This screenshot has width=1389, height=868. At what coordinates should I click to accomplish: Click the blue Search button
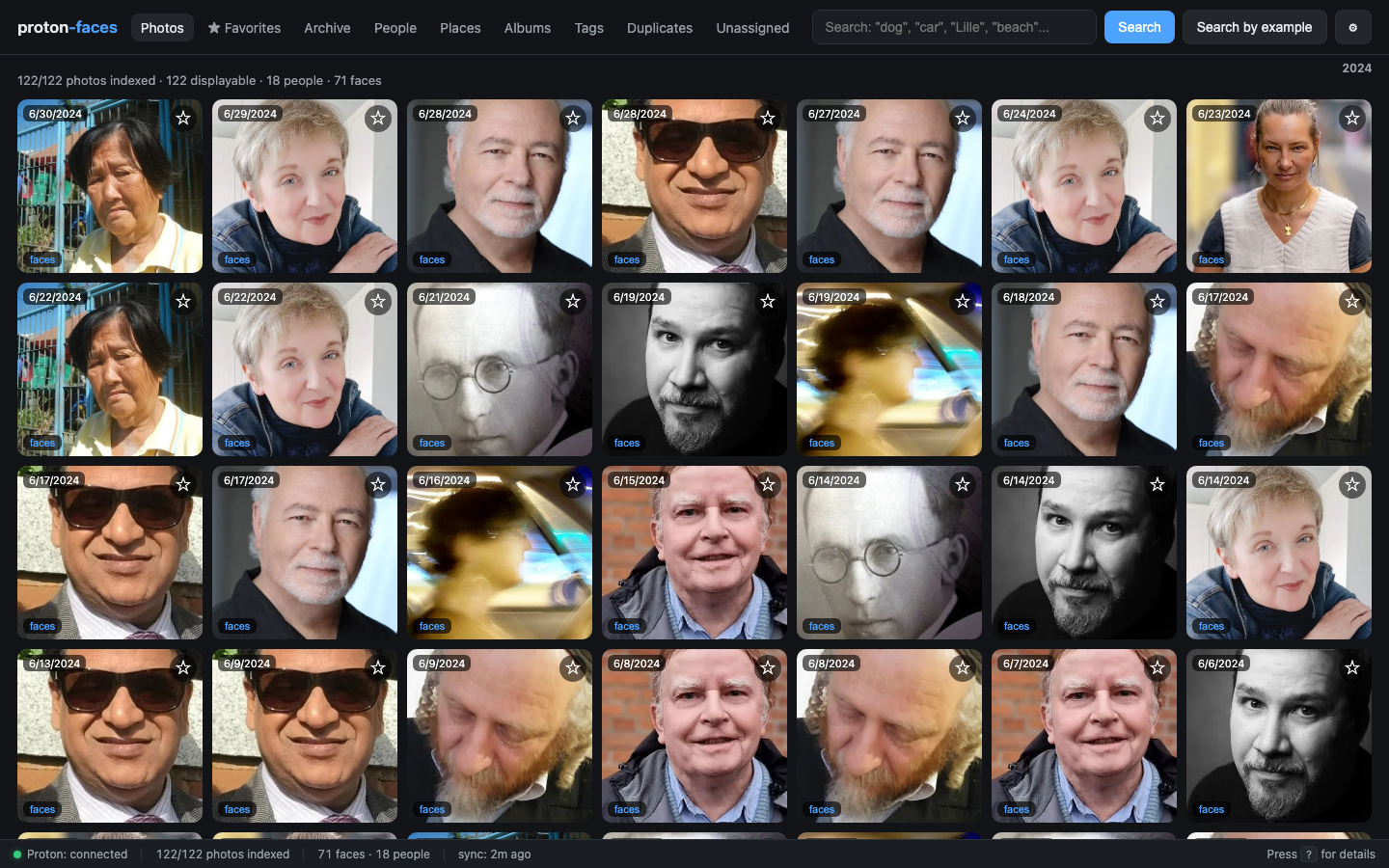point(1139,27)
